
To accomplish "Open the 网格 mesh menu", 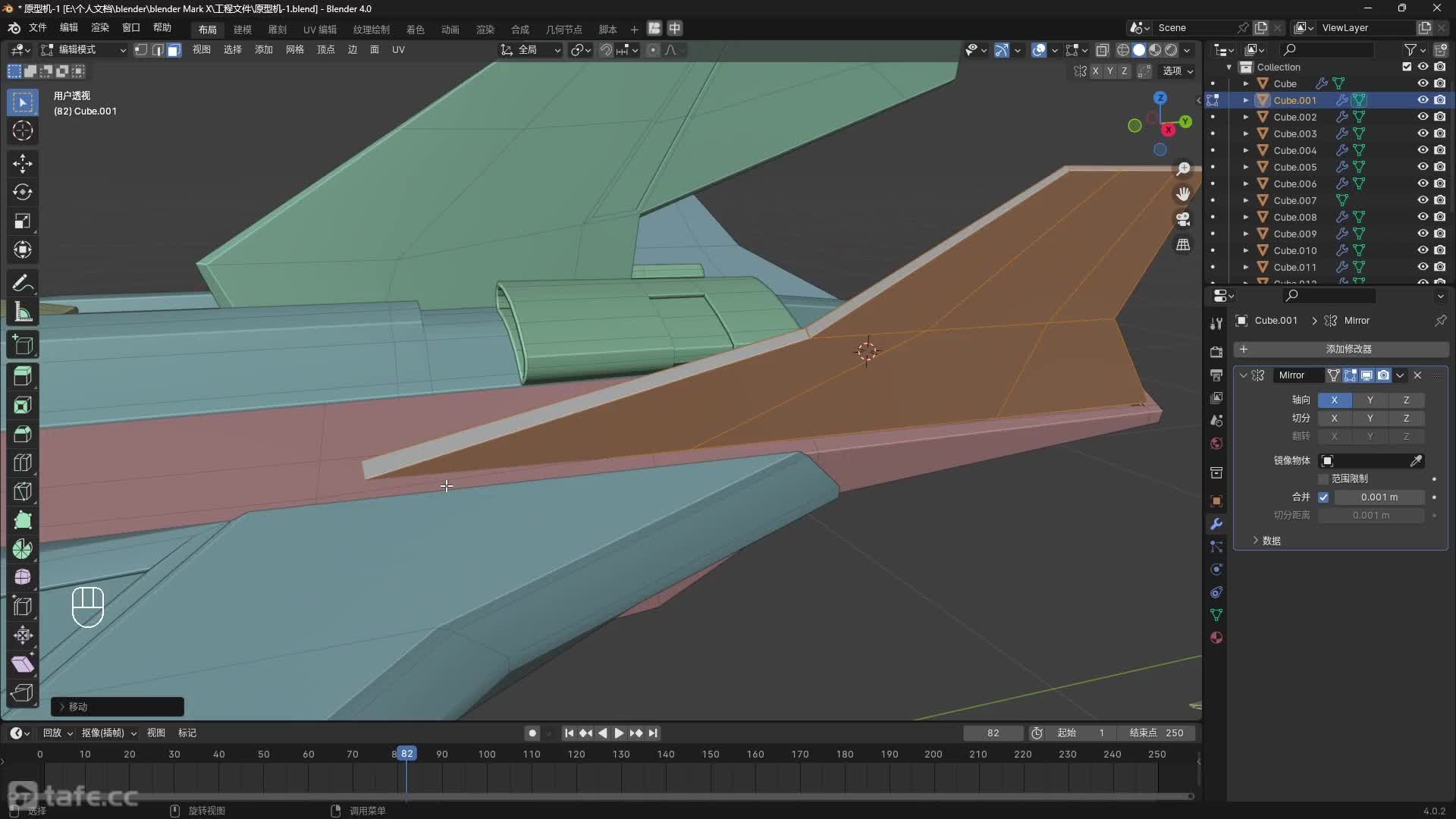I will pyautogui.click(x=295, y=50).
